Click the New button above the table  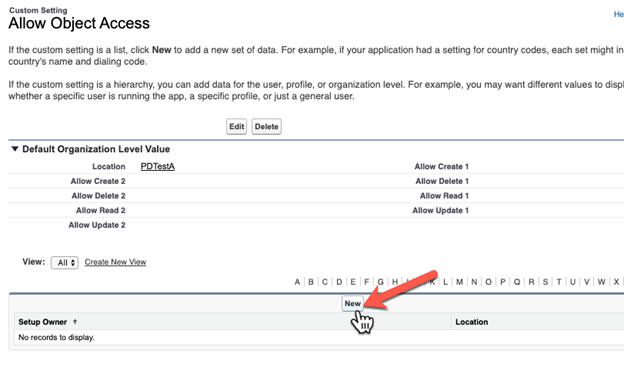(x=353, y=303)
